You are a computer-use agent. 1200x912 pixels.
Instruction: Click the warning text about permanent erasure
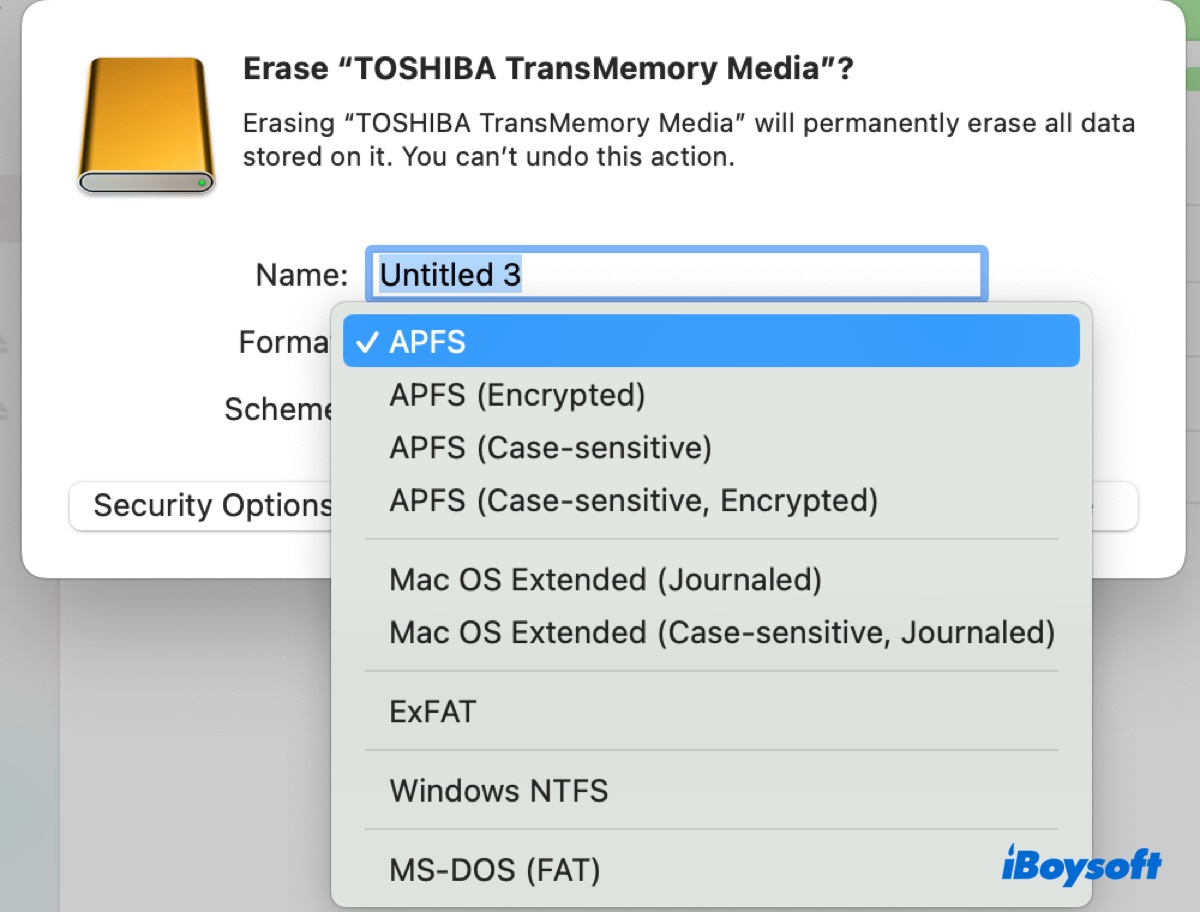tap(690, 140)
